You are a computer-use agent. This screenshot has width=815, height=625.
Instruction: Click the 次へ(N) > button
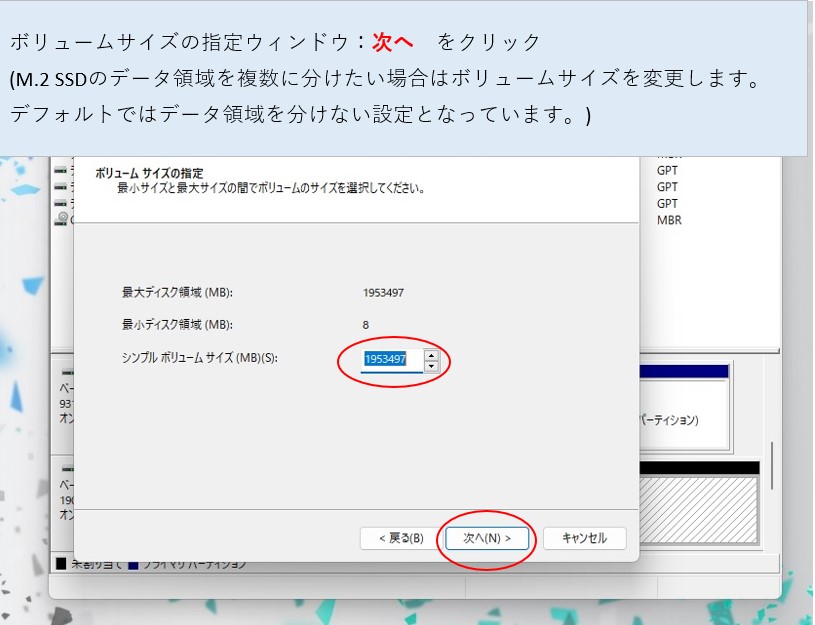tap(486, 538)
